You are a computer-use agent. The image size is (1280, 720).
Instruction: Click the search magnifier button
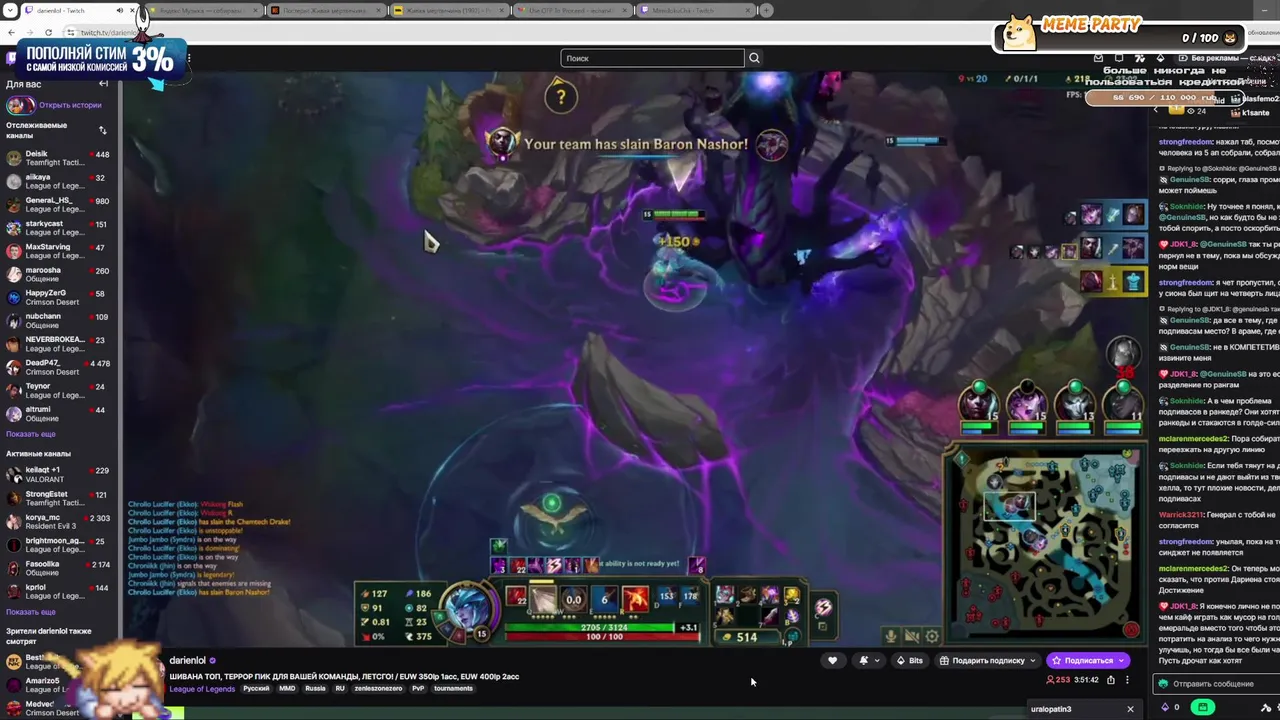coord(754,58)
